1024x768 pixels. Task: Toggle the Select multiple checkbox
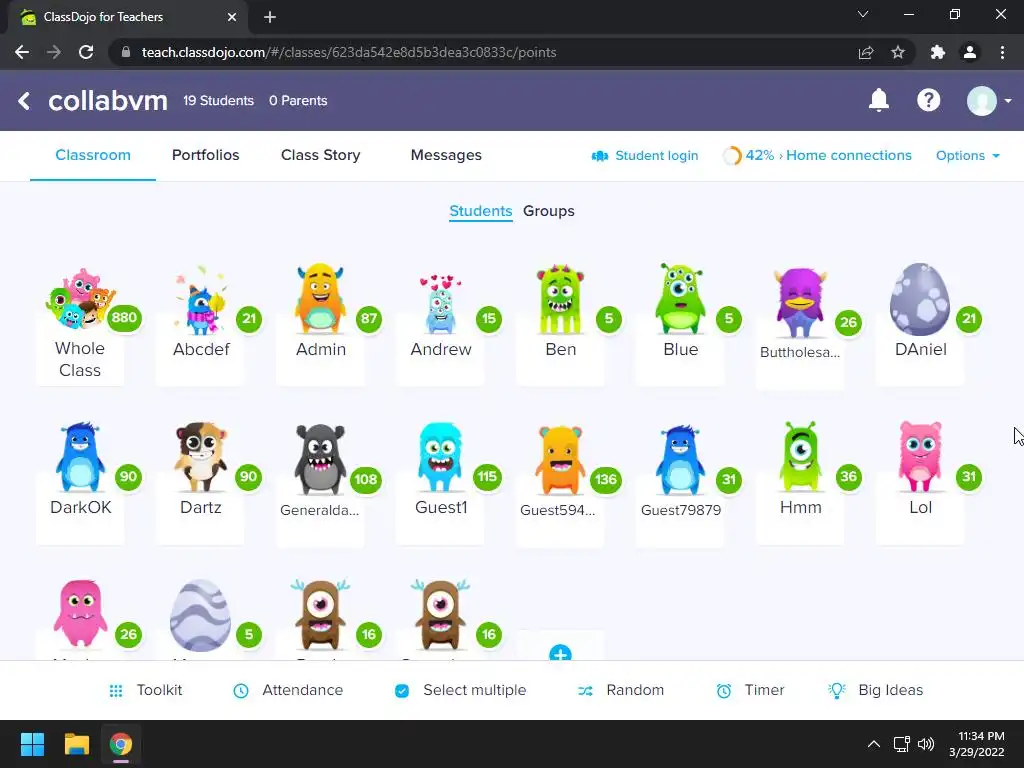pyautogui.click(x=402, y=690)
